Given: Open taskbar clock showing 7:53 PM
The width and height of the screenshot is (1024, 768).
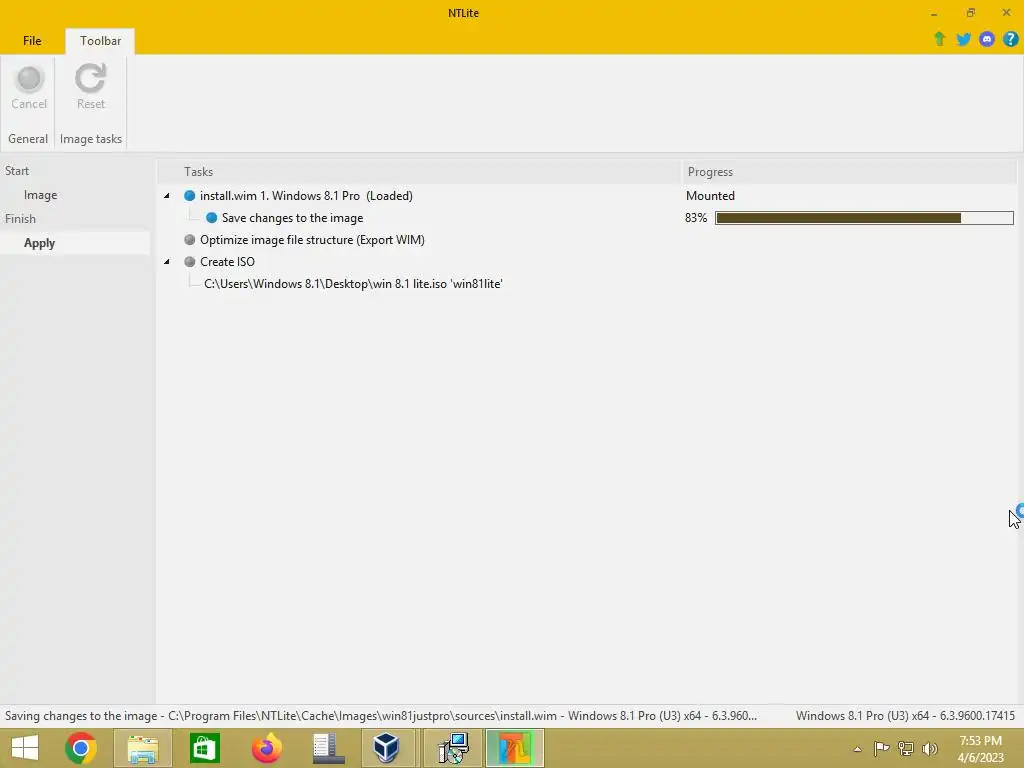Looking at the screenshot, I should coord(980,749).
